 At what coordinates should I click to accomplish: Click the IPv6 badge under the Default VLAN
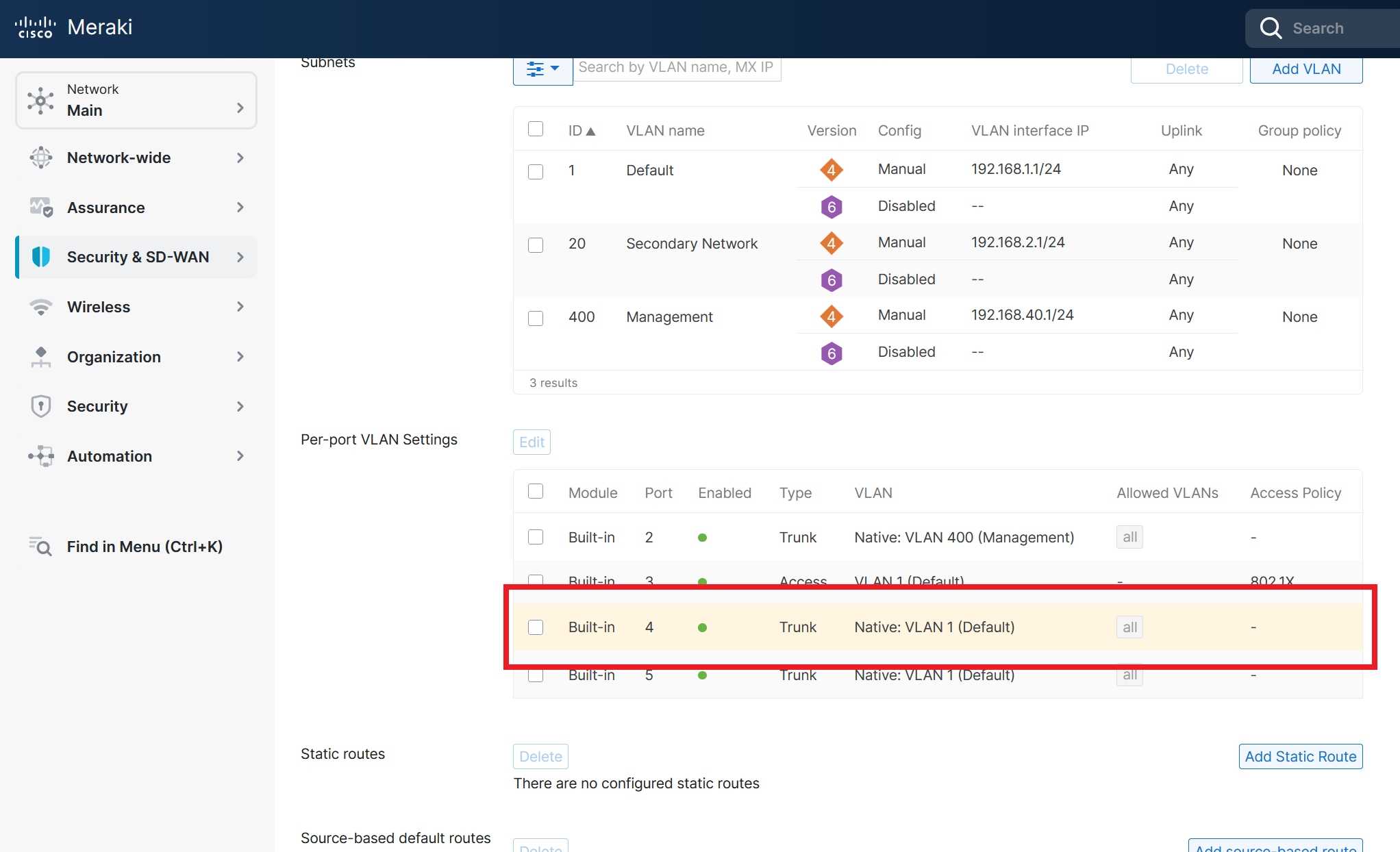[832, 207]
